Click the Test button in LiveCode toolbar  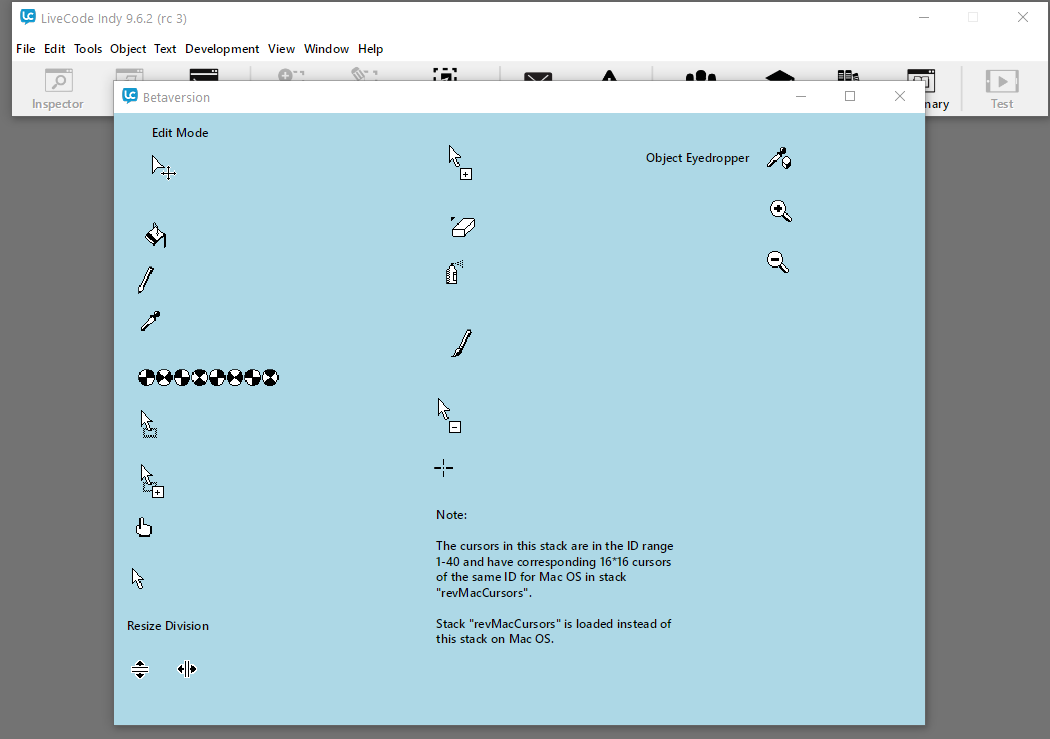pos(1002,89)
